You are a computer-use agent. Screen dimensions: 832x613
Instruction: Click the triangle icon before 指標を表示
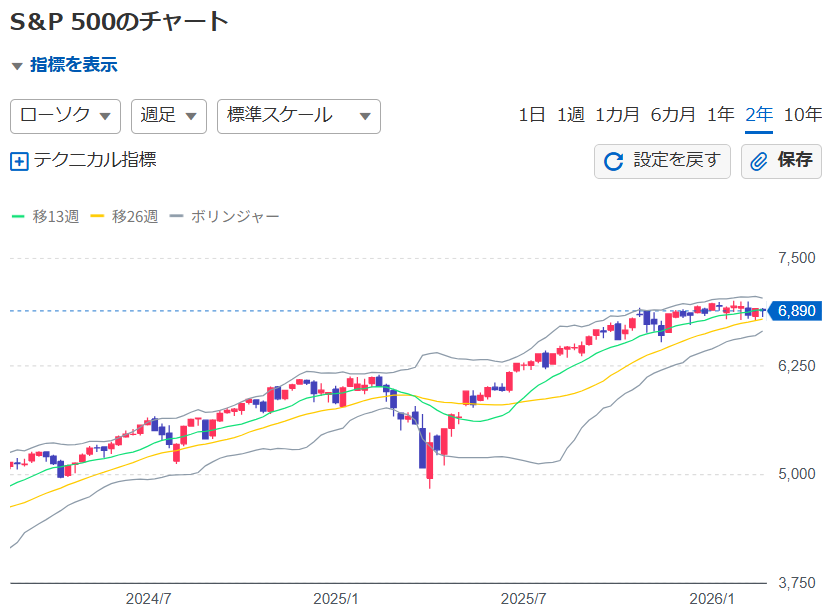pyautogui.click(x=17, y=66)
